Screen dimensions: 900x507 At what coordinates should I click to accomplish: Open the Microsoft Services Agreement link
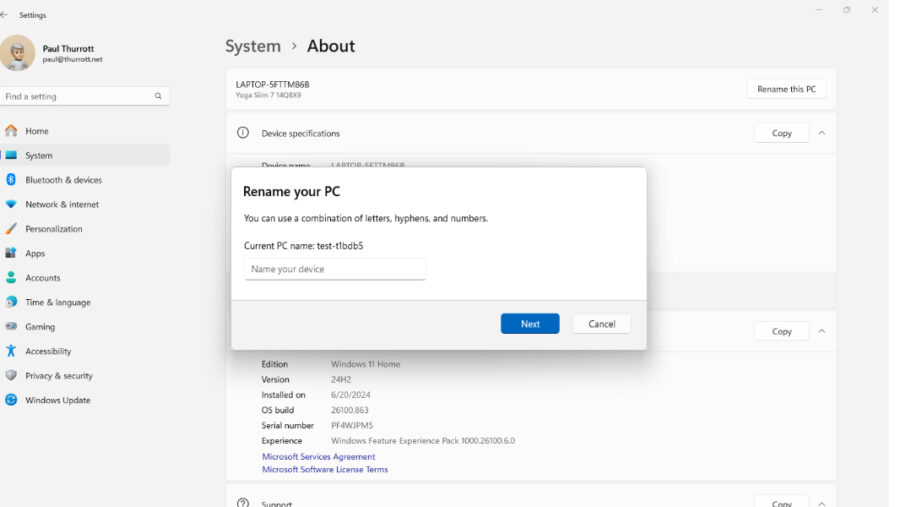point(318,457)
